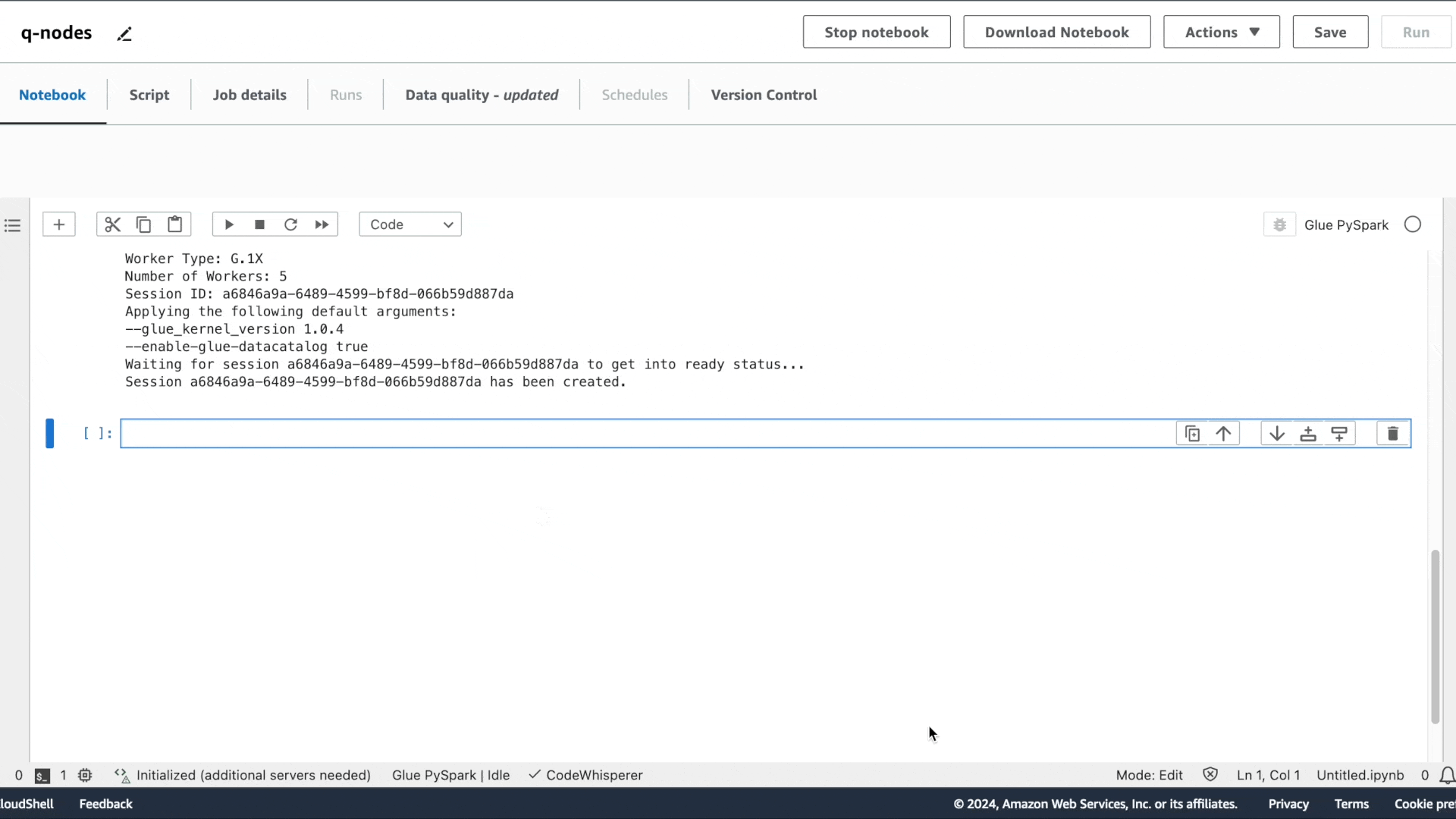Viewport: 1456px width, 819px height.
Task: Move the active cell down
Action: coord(1277,434)
